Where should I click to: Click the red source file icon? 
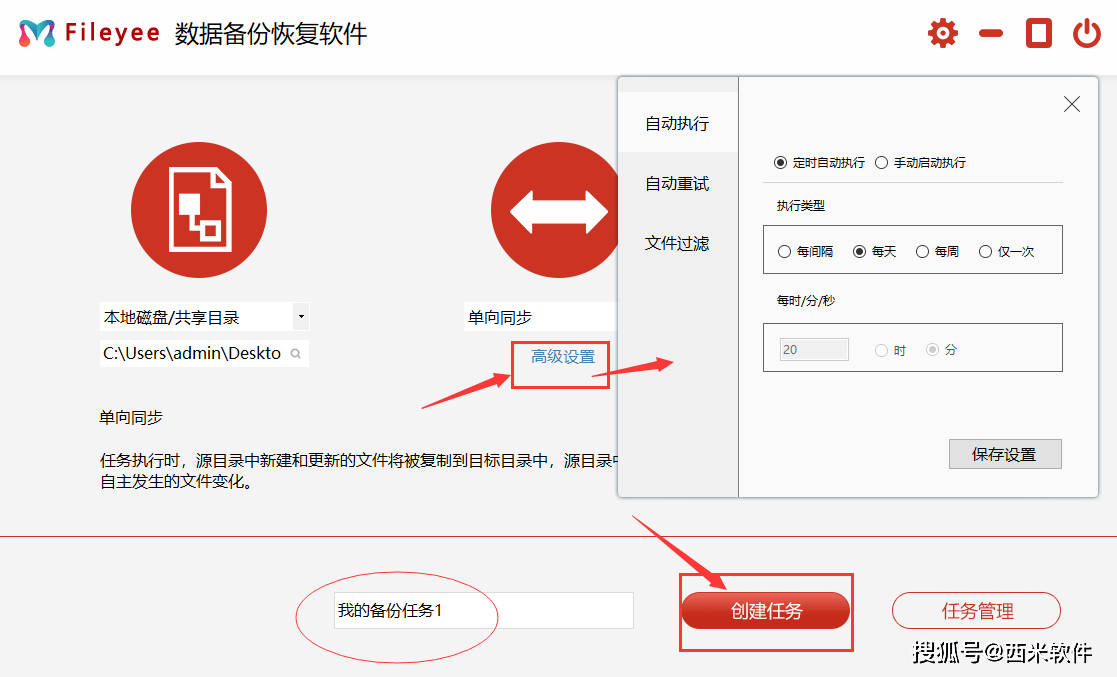coord(199,210)
